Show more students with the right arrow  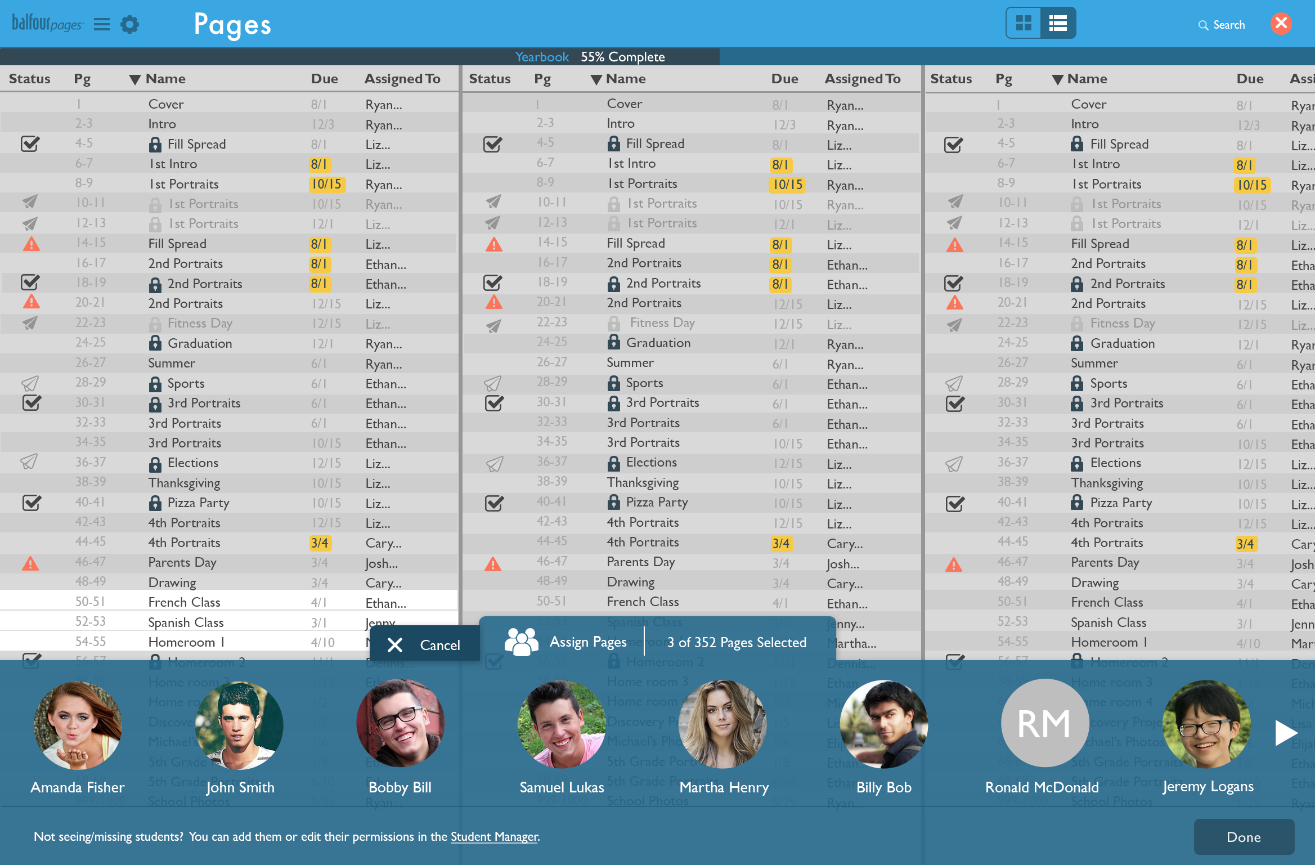[x=1285, y=732]
